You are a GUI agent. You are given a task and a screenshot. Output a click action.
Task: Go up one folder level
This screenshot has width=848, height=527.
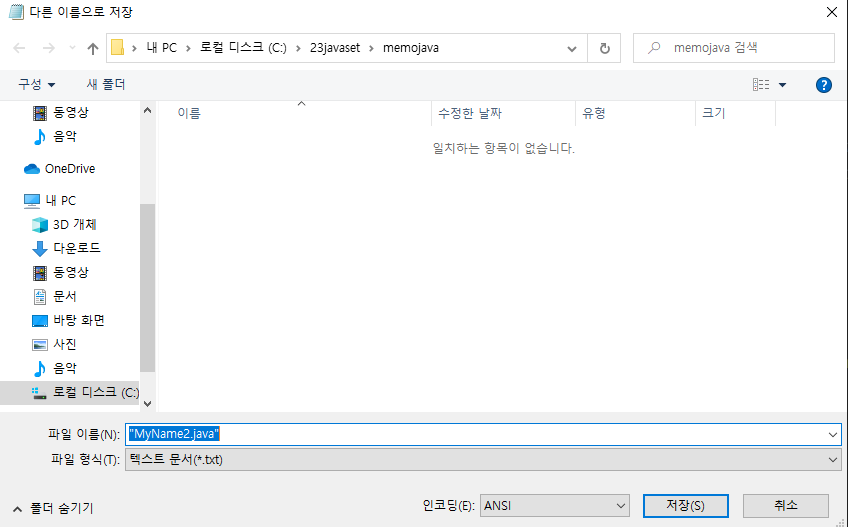pos(92,48)
